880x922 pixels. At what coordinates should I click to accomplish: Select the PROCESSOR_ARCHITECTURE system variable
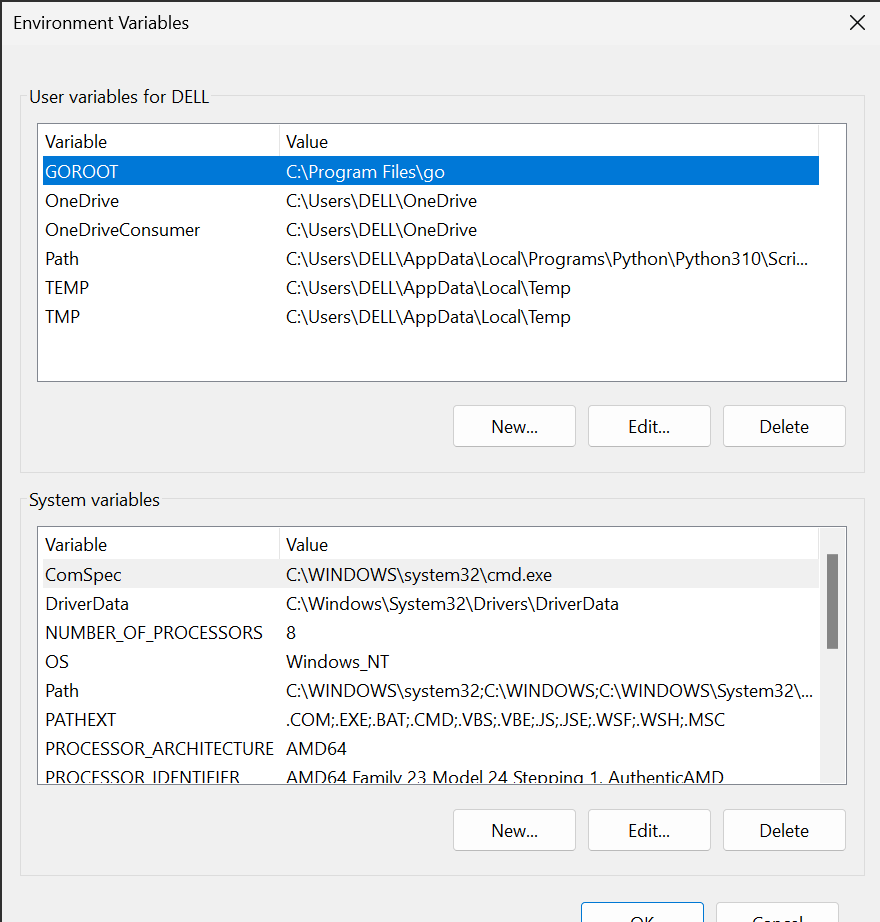(431, 749)
